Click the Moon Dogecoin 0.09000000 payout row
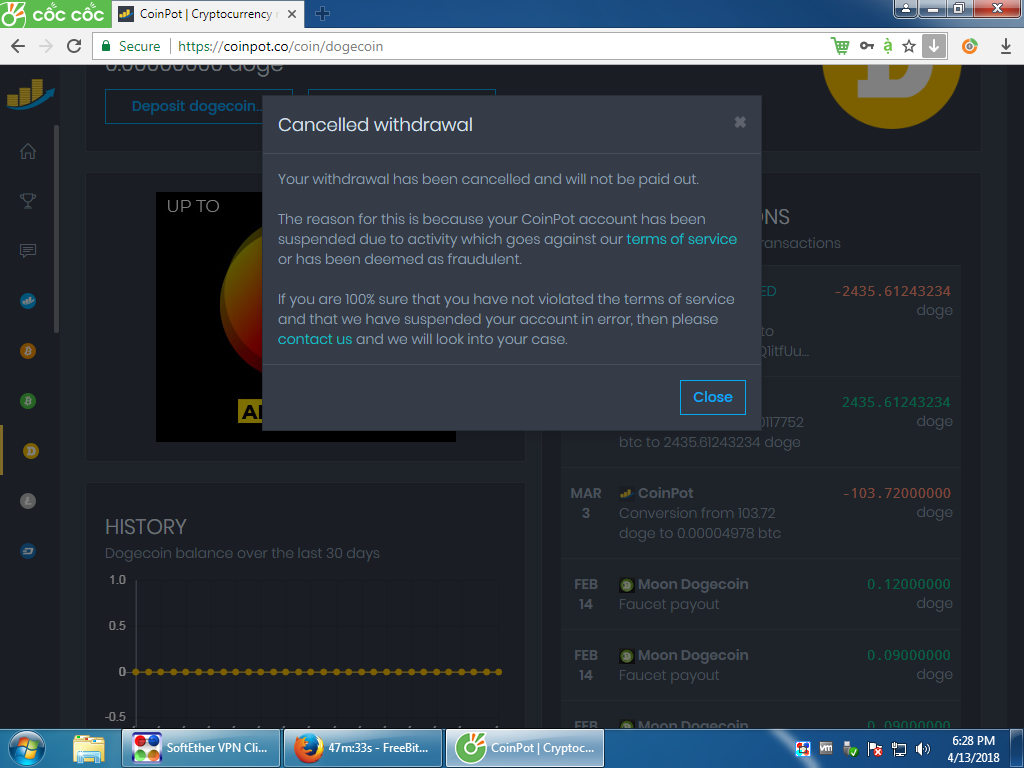This screenshot has width=1024, height=768. coord(761,665)
